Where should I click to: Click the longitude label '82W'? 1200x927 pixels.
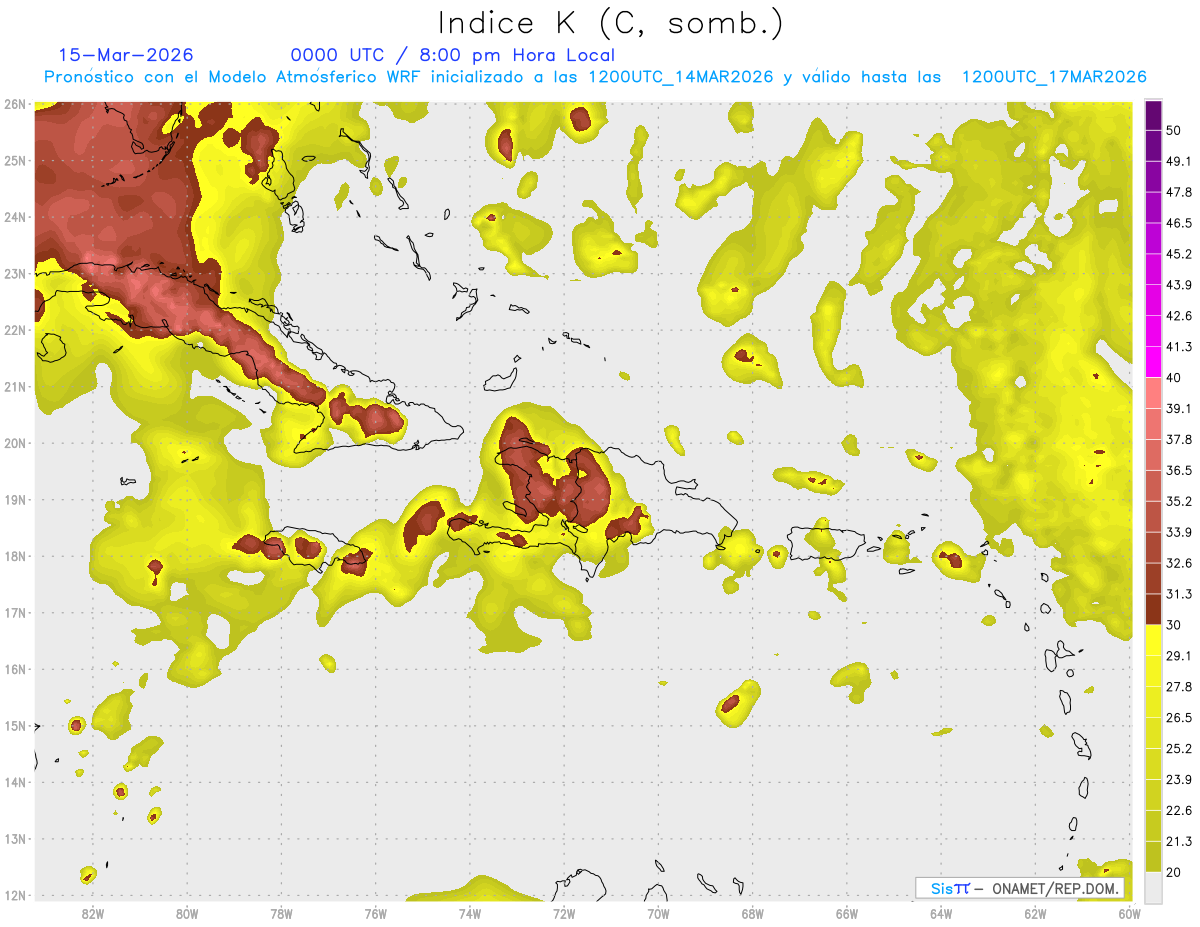pyautogui.click(x=92, y=913)
